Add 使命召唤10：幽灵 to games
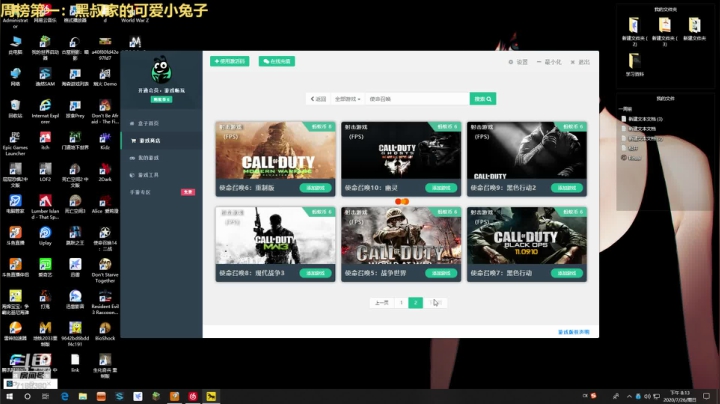The width and height of the screenshot is (720, 404). tap(441, 188)
